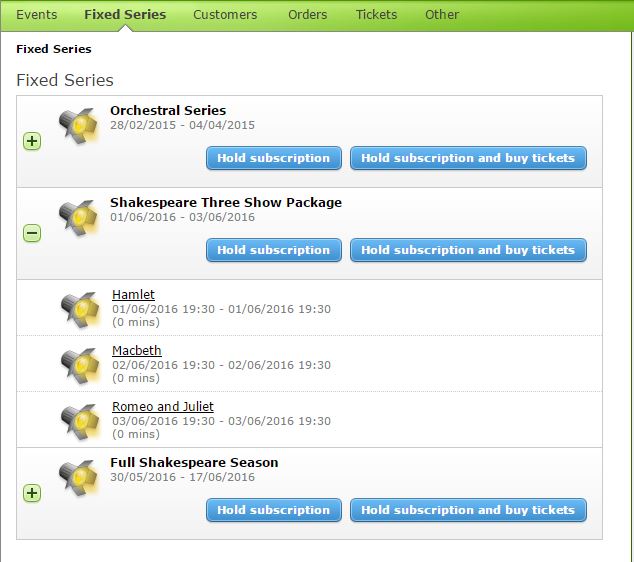This screenshot has height=562, width=634.
Task: Click the spotlight icon beside Orchestral Series
Action: tap(78, 125)
